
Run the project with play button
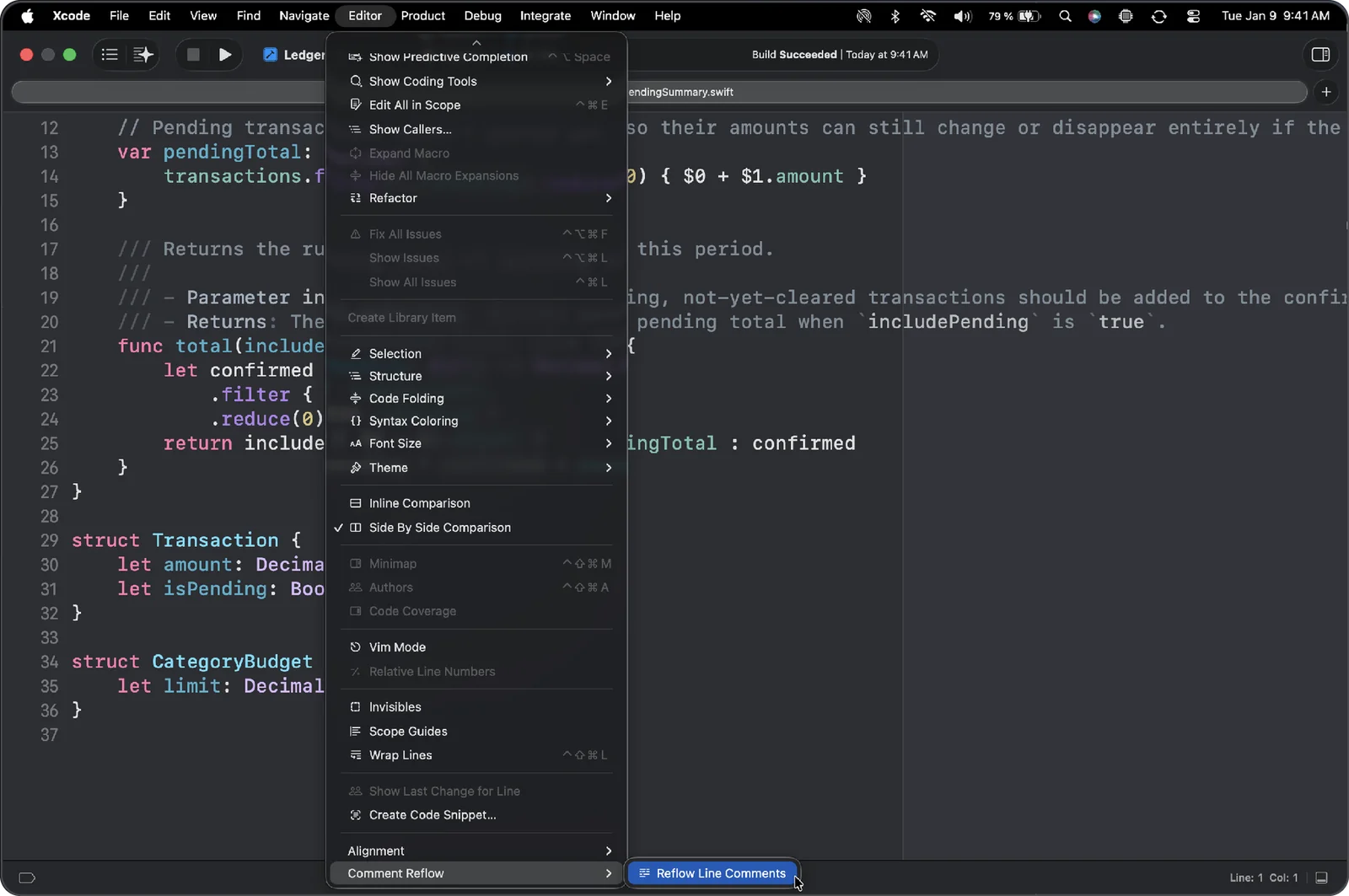224,55
